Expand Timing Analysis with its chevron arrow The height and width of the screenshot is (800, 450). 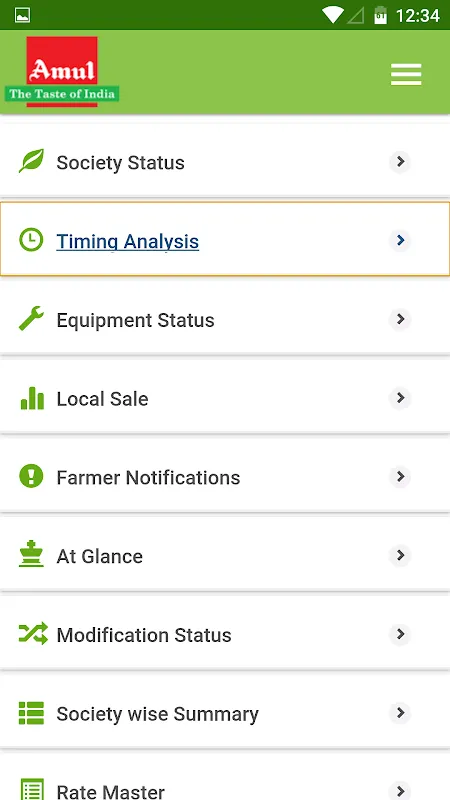coord(400,240)
